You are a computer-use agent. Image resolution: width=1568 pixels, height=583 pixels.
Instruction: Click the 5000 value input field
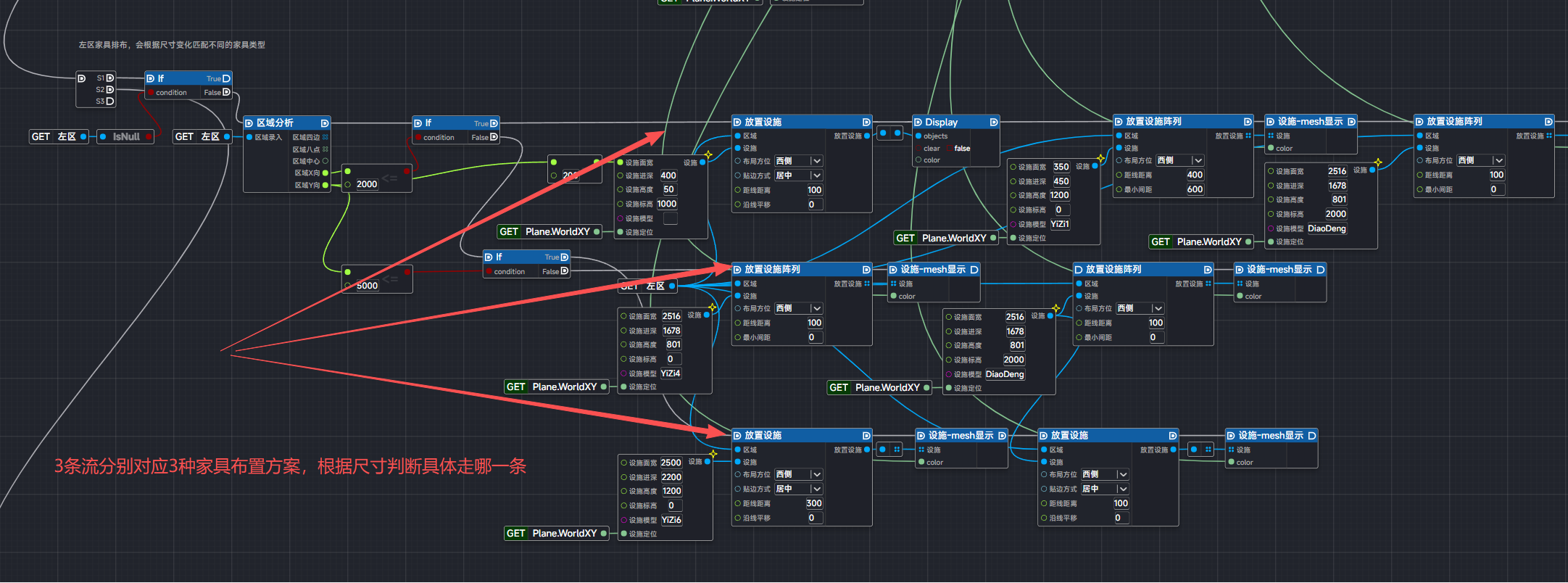(x=368, y=286)
